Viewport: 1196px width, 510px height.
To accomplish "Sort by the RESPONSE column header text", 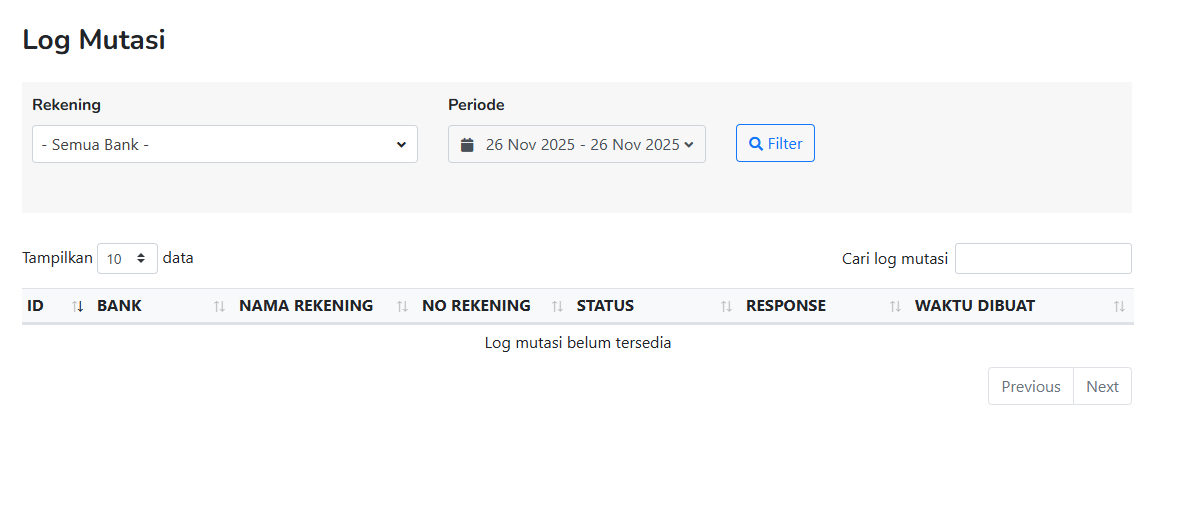I will point(785,306).
